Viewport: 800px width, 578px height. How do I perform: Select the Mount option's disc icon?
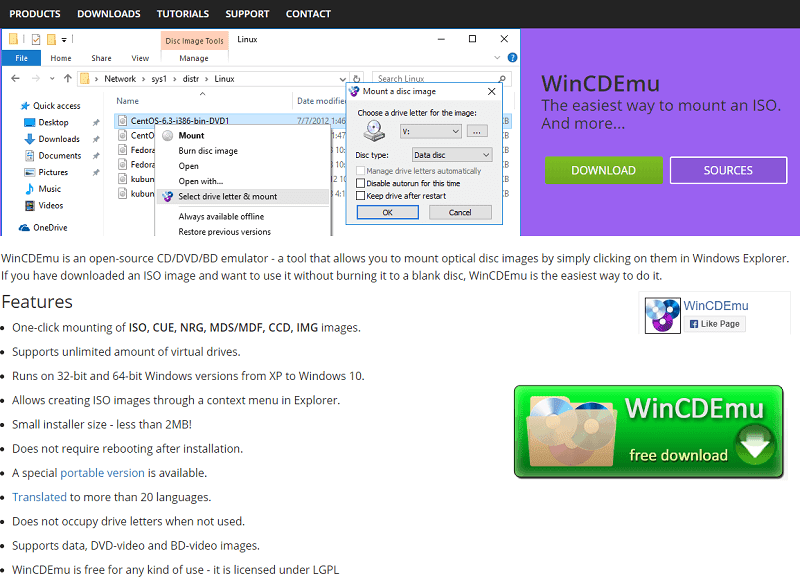167,135
